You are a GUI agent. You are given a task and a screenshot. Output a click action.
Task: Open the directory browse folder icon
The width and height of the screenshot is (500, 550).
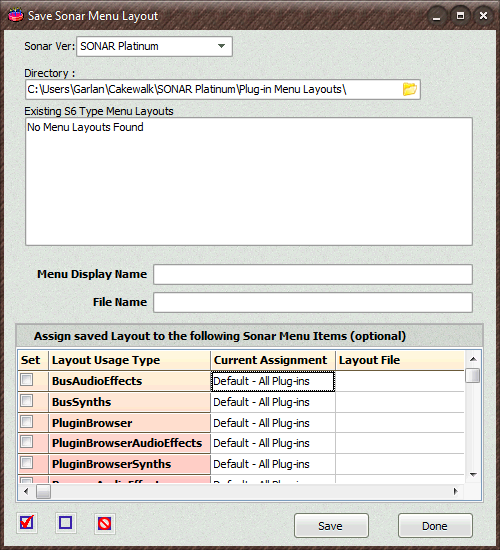[x=409, y=89]
